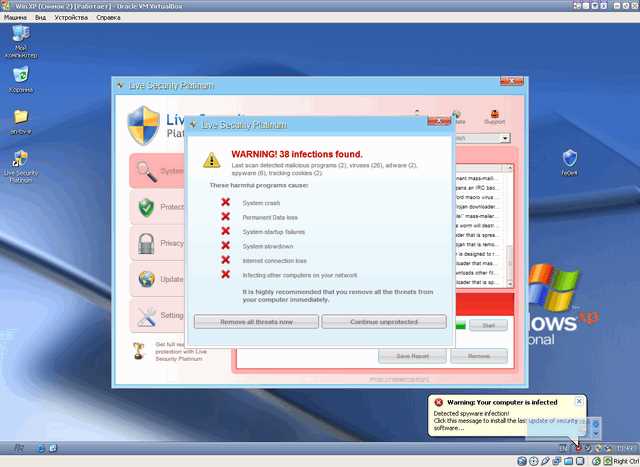
Task: Open the Устройства menu
Action: click(x=71, y=18)
